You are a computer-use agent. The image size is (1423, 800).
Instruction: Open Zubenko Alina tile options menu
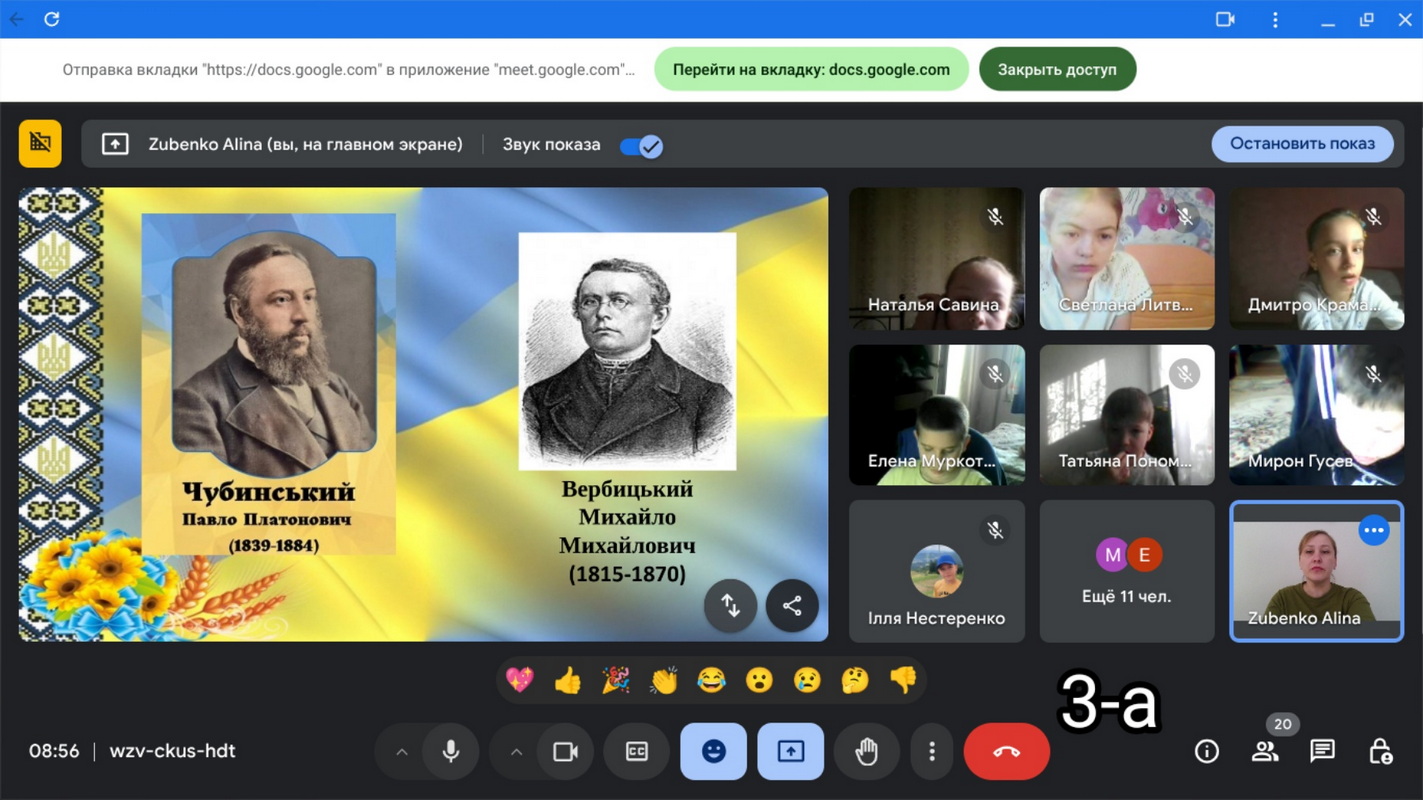pos(1374,530)
